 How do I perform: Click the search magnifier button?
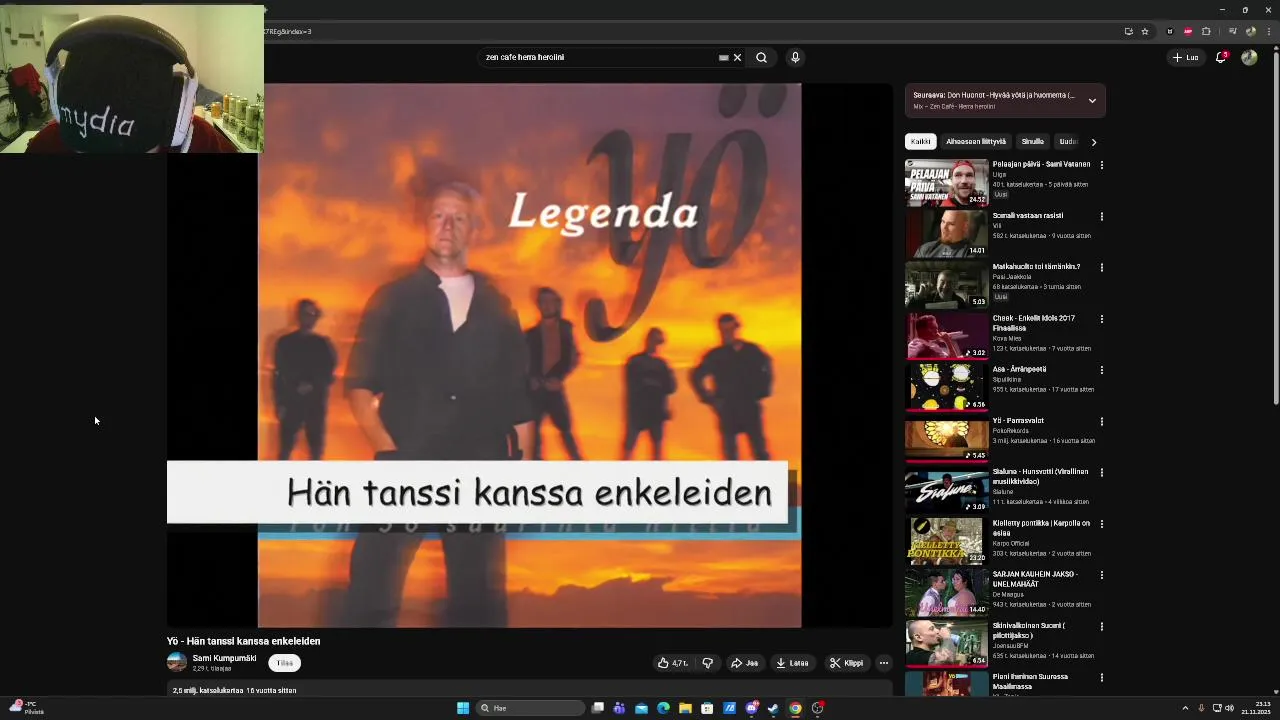pyautogui.click(x=761, y=58)
